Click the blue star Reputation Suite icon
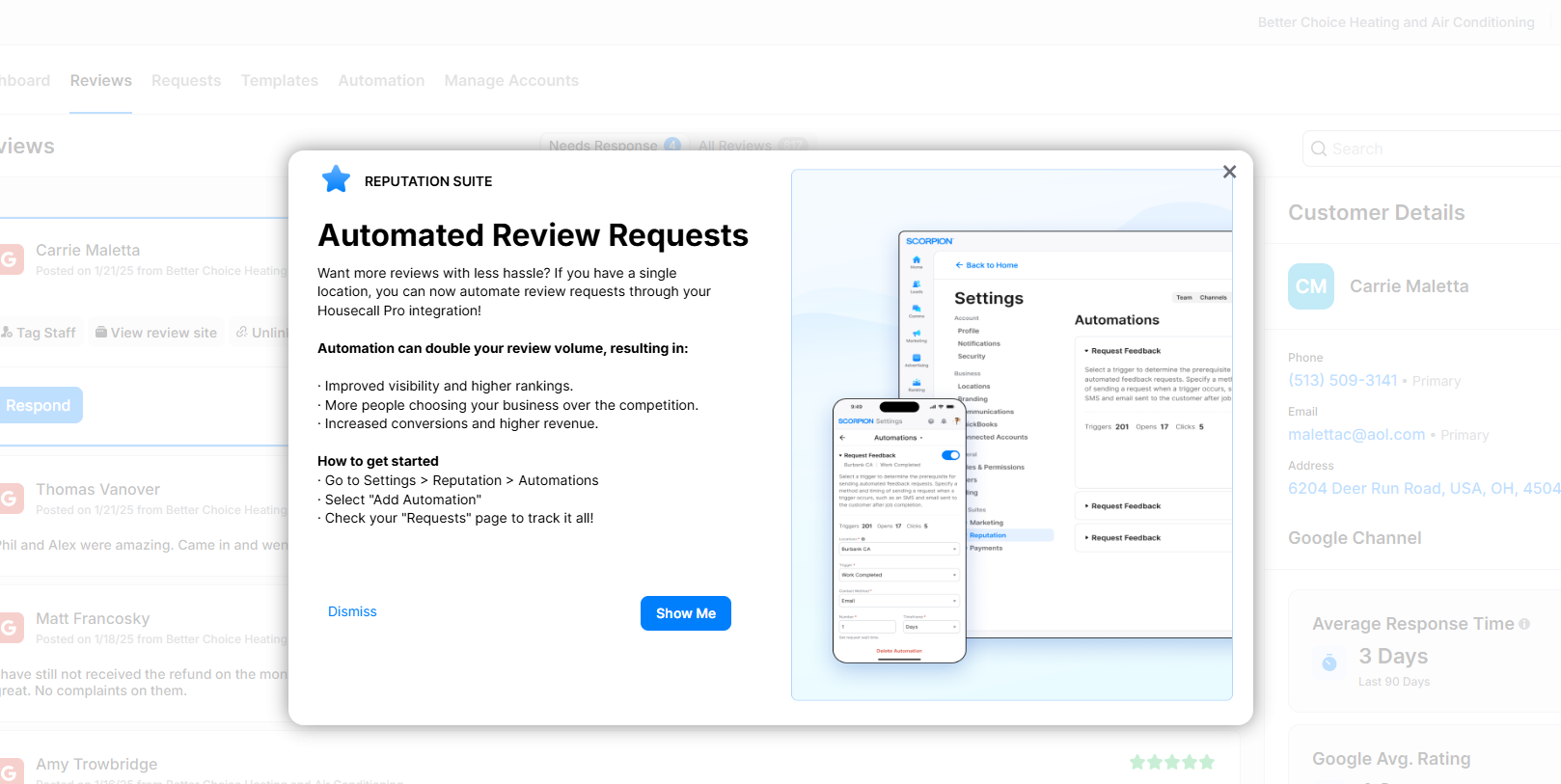 [336, 179]
